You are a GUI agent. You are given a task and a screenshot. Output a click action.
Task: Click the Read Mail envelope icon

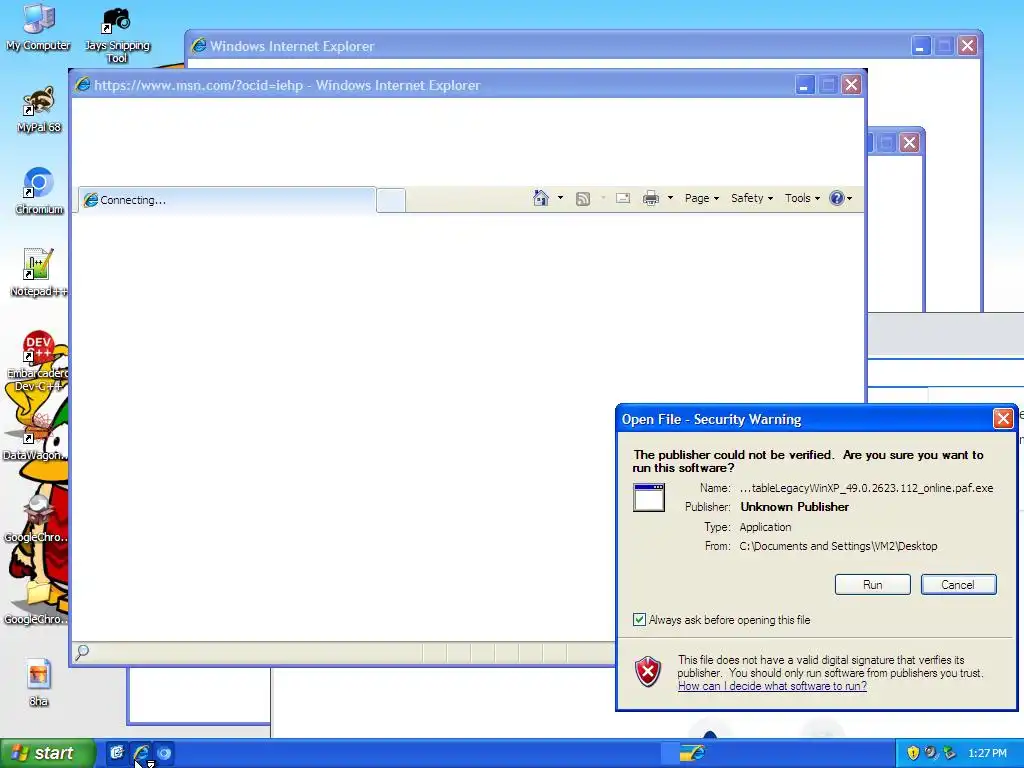tap(623, 198)
